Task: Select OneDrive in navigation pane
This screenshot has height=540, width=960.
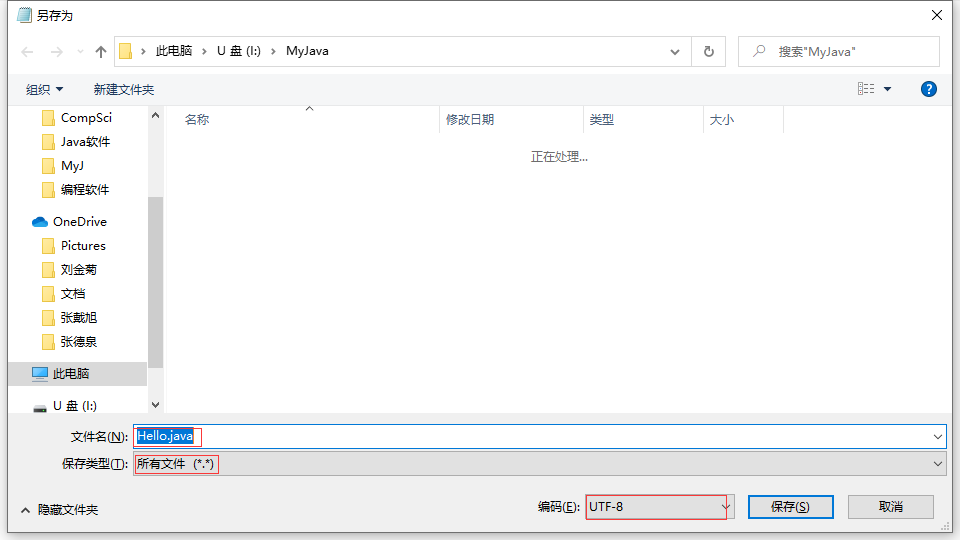Action: pos(80,222)
